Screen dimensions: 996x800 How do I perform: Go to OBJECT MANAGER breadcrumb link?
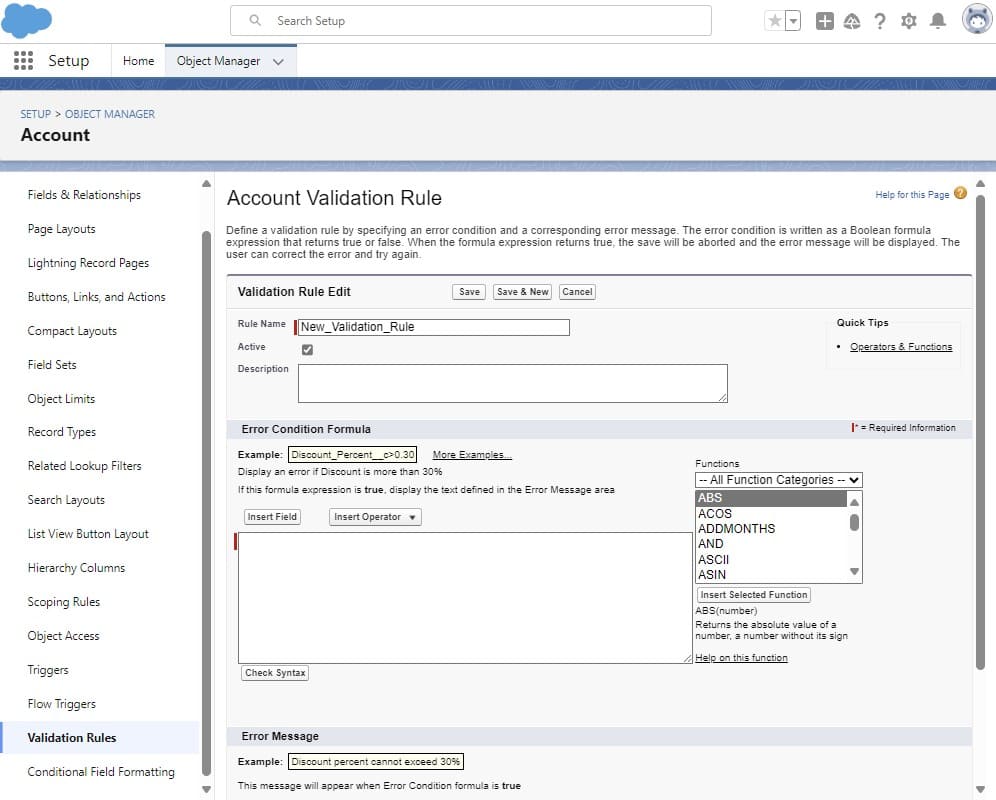pyautogui.click(x=110, y=114)
